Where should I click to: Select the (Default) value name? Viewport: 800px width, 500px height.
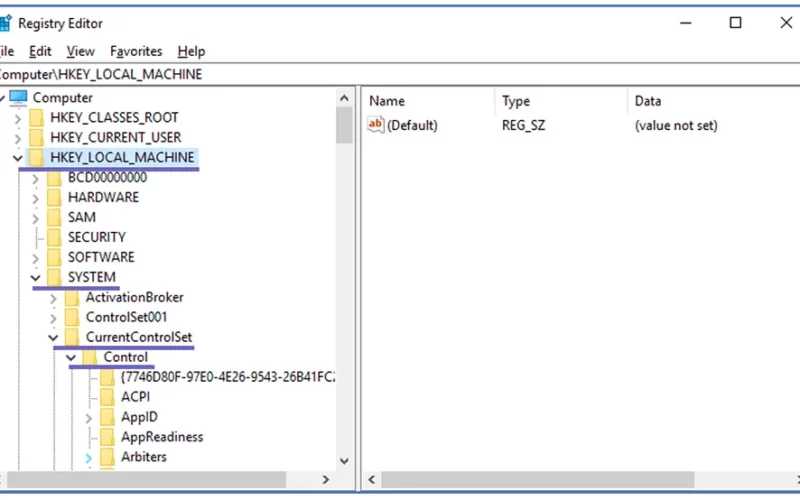pyautogui.click(x=412, y=125)
